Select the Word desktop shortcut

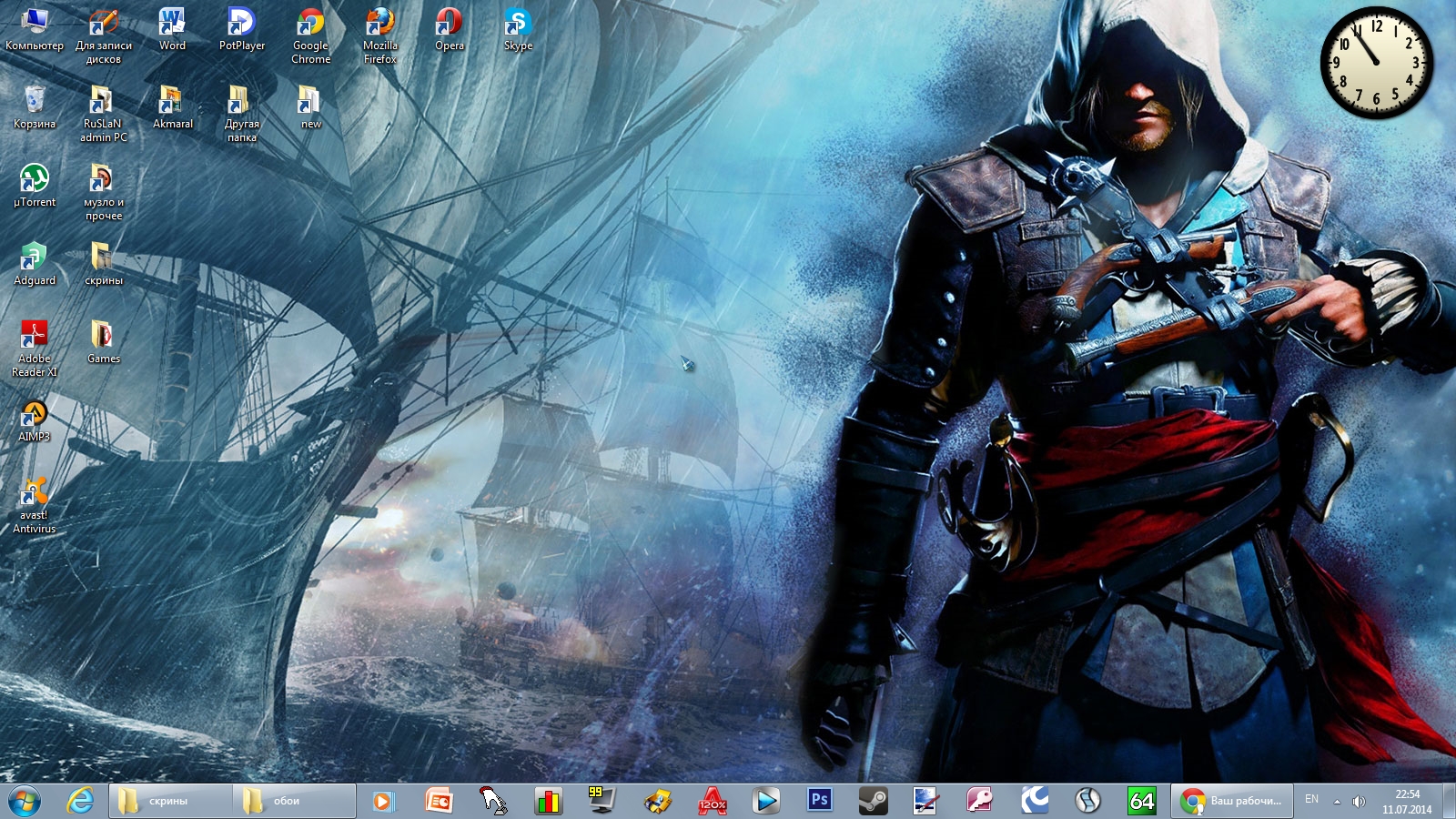tap(172, 29)
